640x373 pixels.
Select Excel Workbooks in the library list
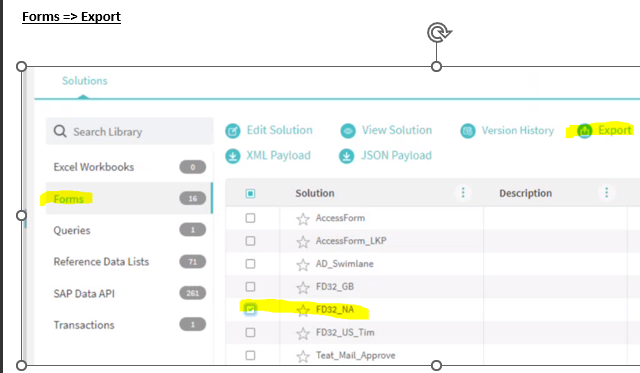(x=129, y=167)
